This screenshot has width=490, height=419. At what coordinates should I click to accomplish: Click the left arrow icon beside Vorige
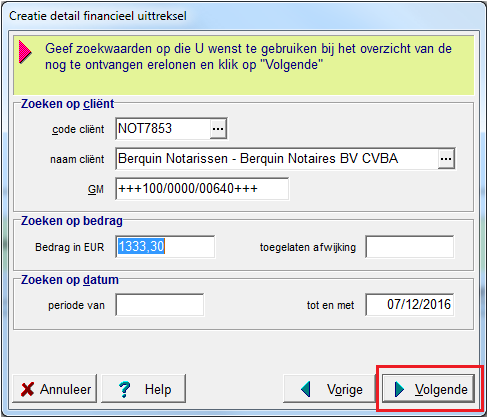coord(305,389)
